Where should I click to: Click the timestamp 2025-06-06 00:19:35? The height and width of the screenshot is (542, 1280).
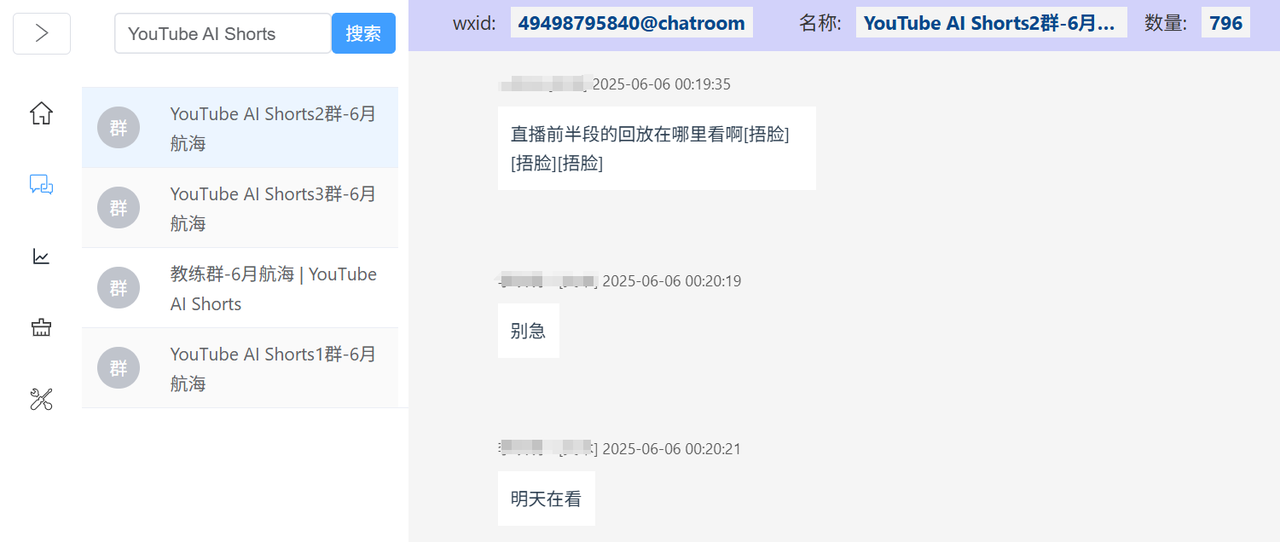click(x=661, y=84)
